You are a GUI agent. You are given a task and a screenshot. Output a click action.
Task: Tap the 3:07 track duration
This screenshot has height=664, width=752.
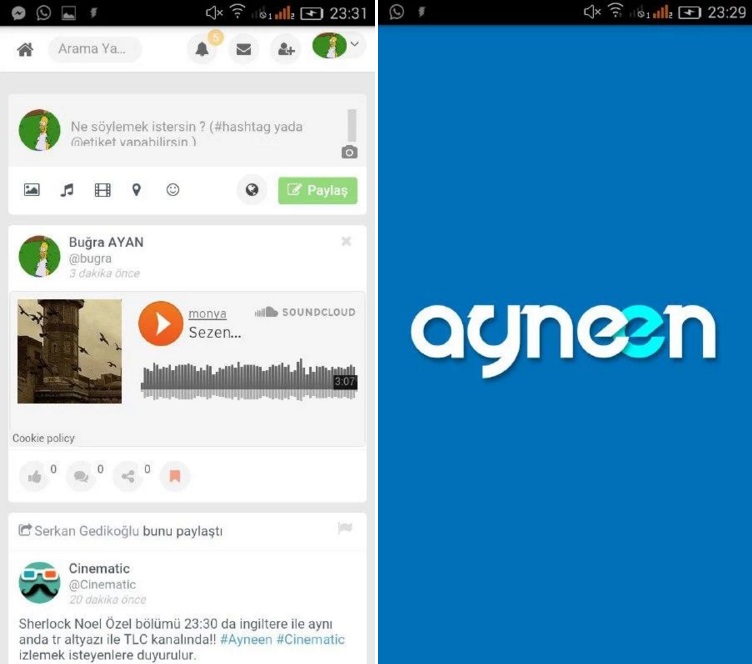pos(345,382)
